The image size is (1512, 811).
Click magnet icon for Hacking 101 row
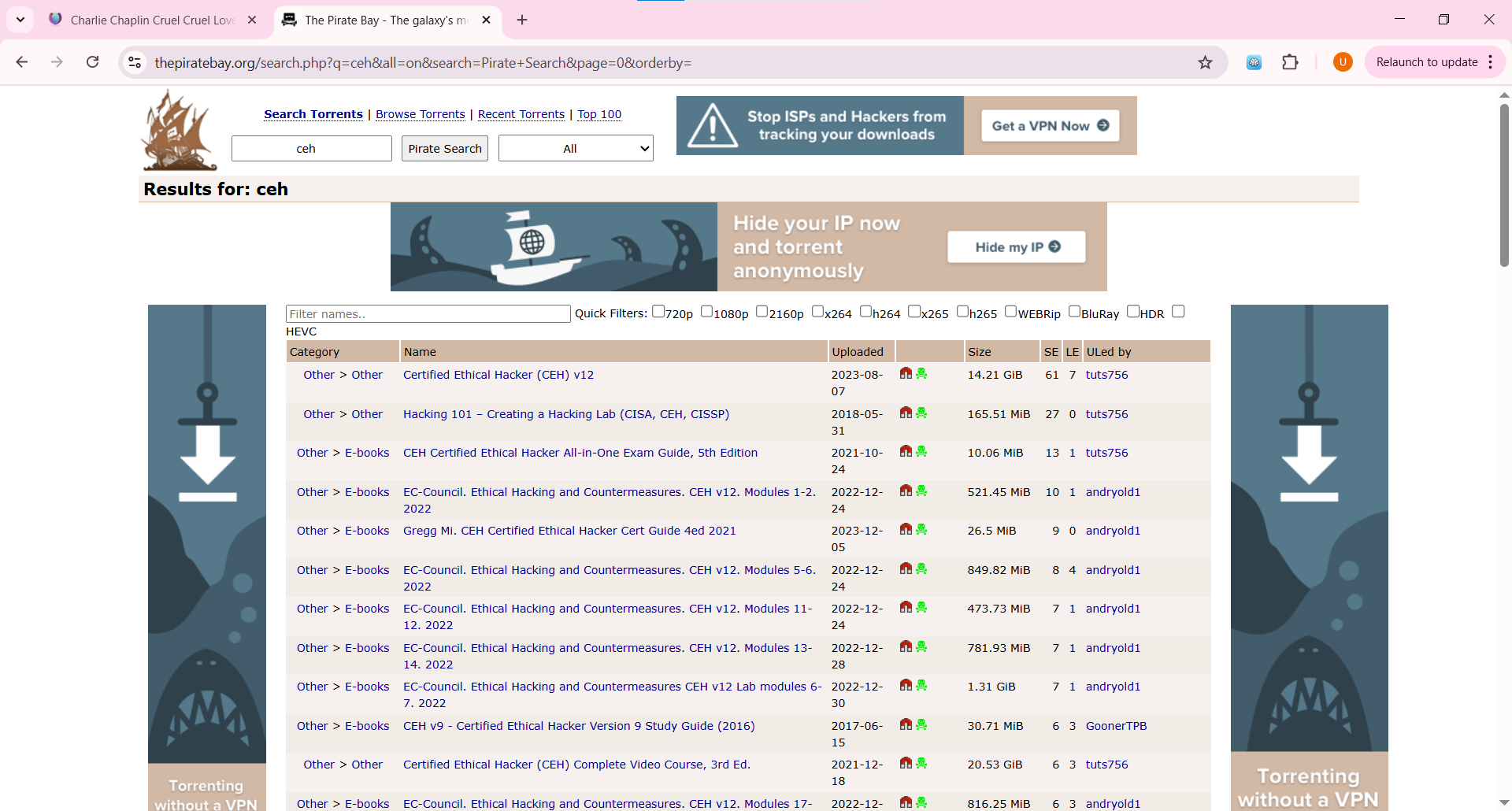coord(906,413)
